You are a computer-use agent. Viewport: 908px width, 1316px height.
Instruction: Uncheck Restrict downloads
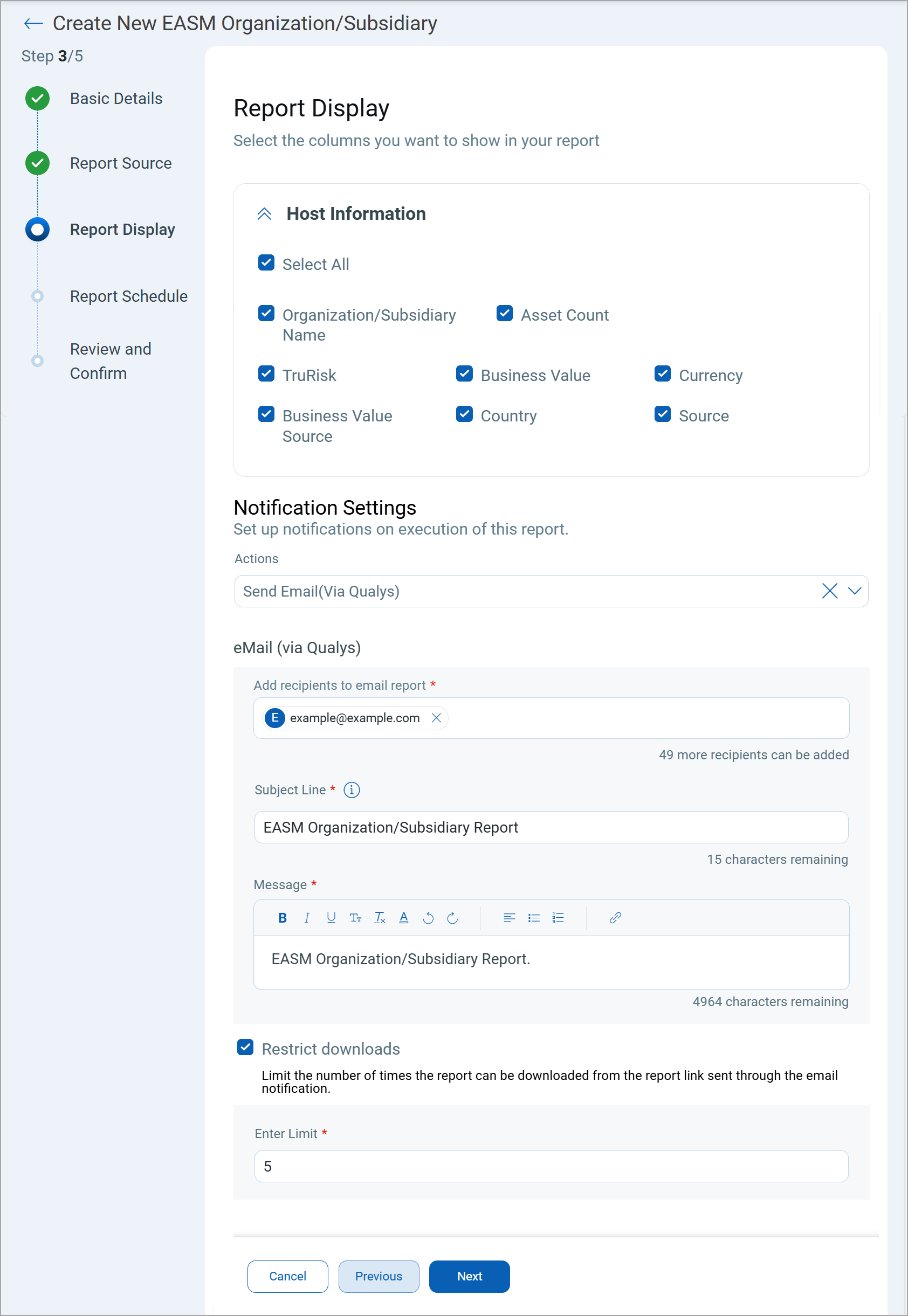pyautogui.click(x=245, y=1047)
